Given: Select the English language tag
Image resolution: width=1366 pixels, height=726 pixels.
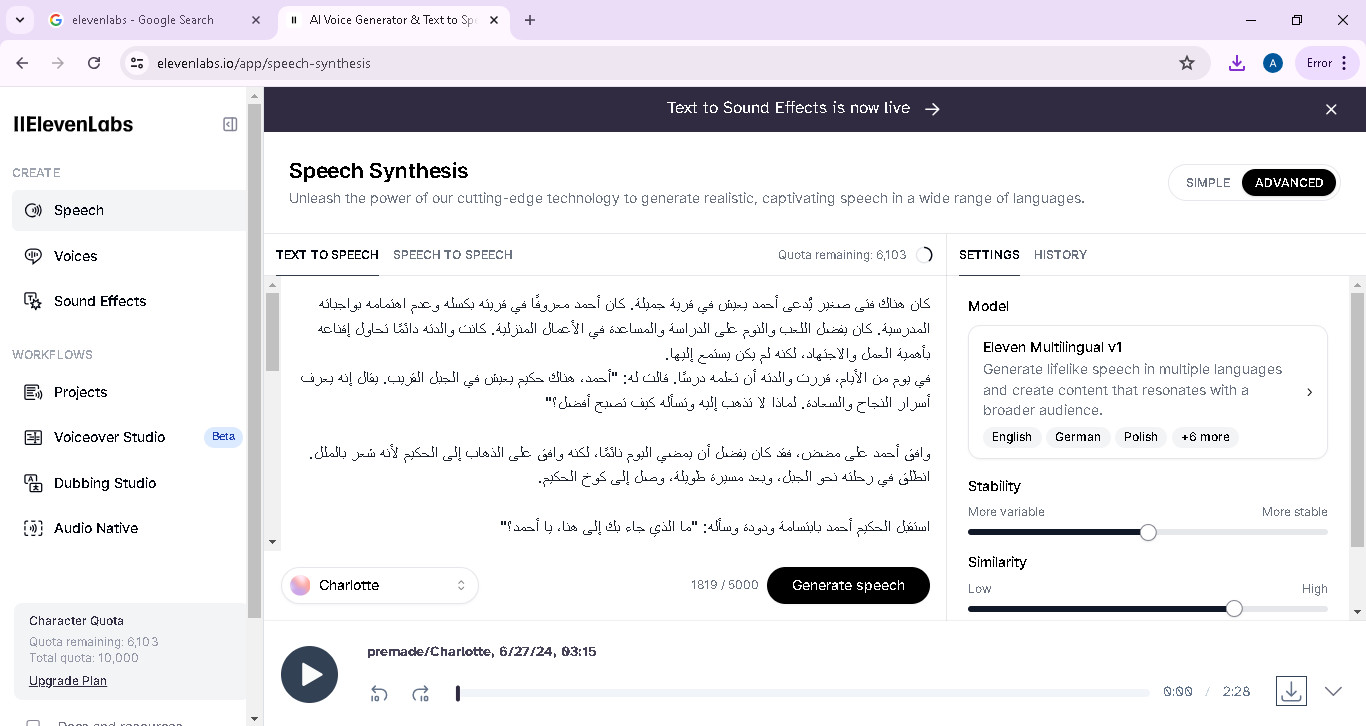Looking at the screenshot, I should tap(1011, 437).
